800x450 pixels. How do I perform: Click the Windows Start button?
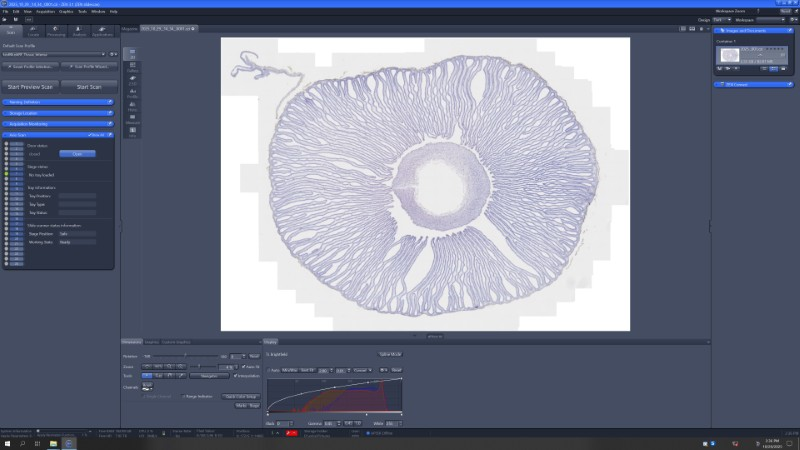[7, 442]
